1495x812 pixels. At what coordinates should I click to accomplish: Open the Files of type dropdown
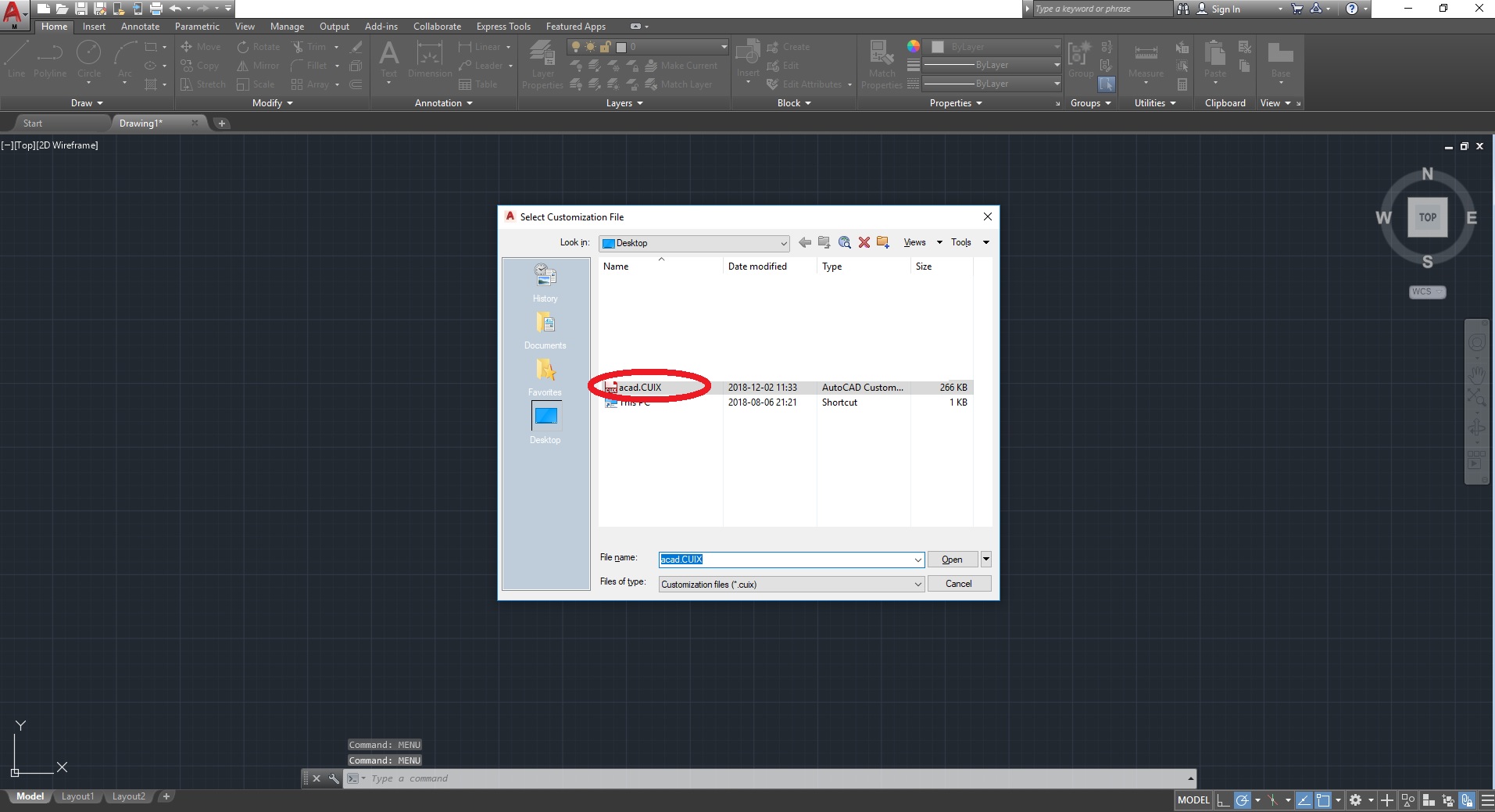(x=917, y=584)
